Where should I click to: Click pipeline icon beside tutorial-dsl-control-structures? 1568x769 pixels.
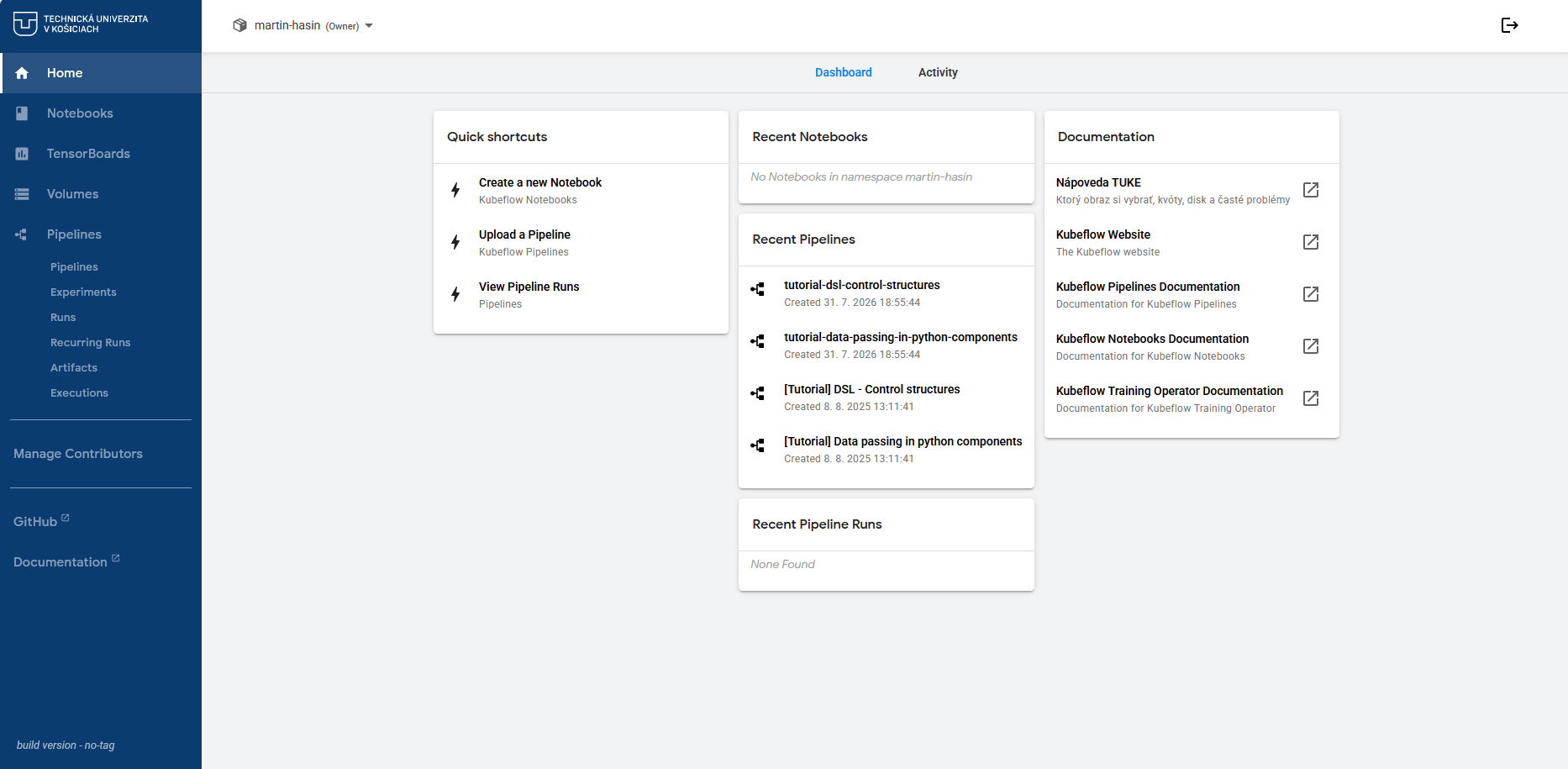pos(758,289)
